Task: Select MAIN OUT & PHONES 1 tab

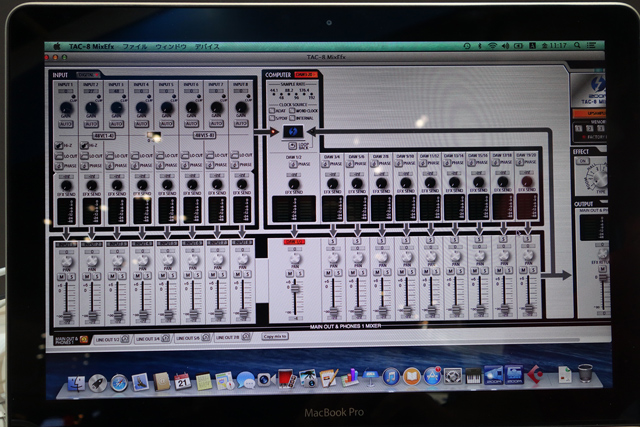Action: [x=71, y=340]
